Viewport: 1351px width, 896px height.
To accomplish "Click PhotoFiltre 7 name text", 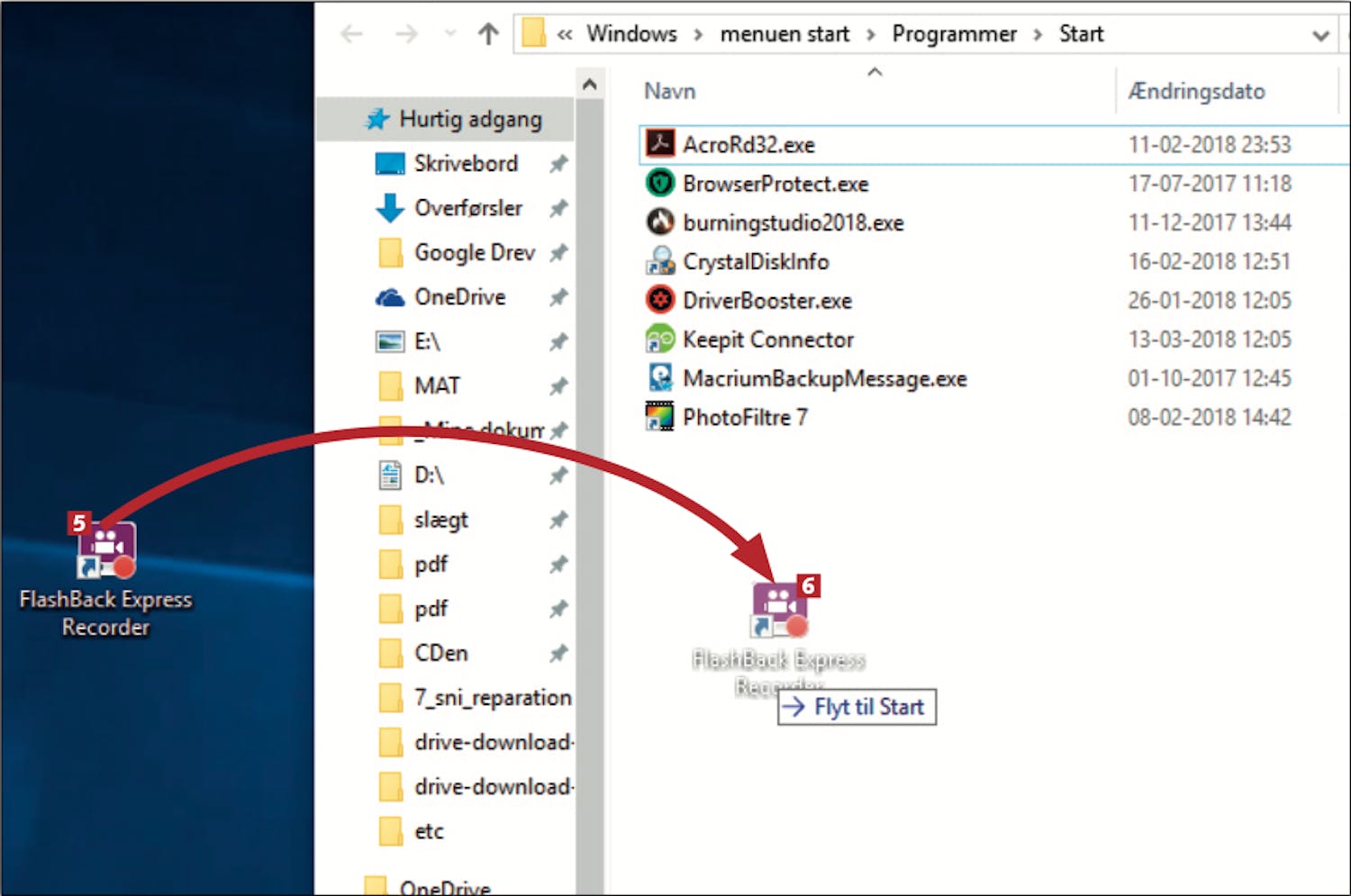I will [745, 418].
